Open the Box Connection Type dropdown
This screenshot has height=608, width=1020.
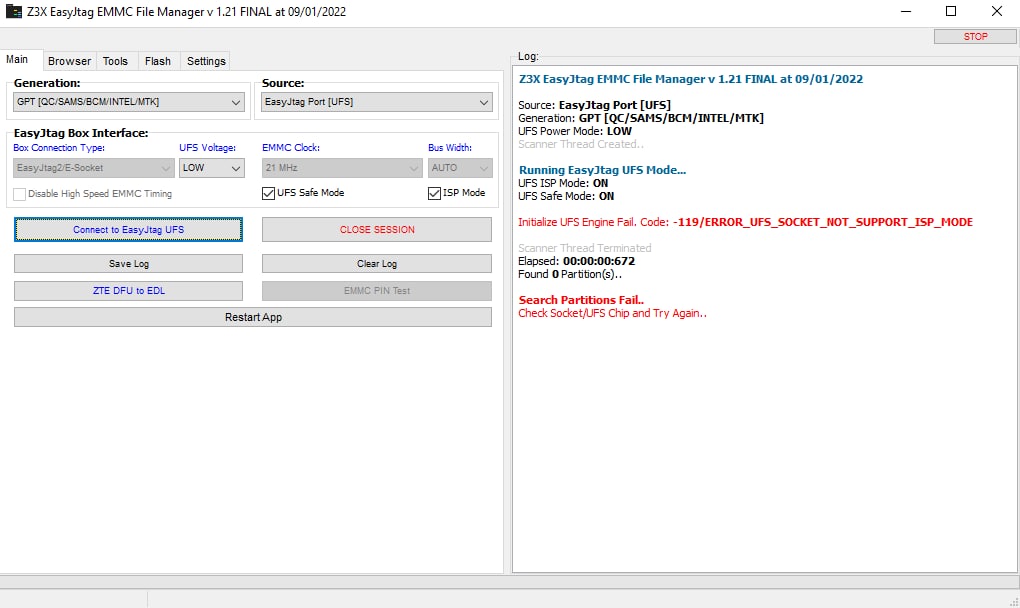94,168
